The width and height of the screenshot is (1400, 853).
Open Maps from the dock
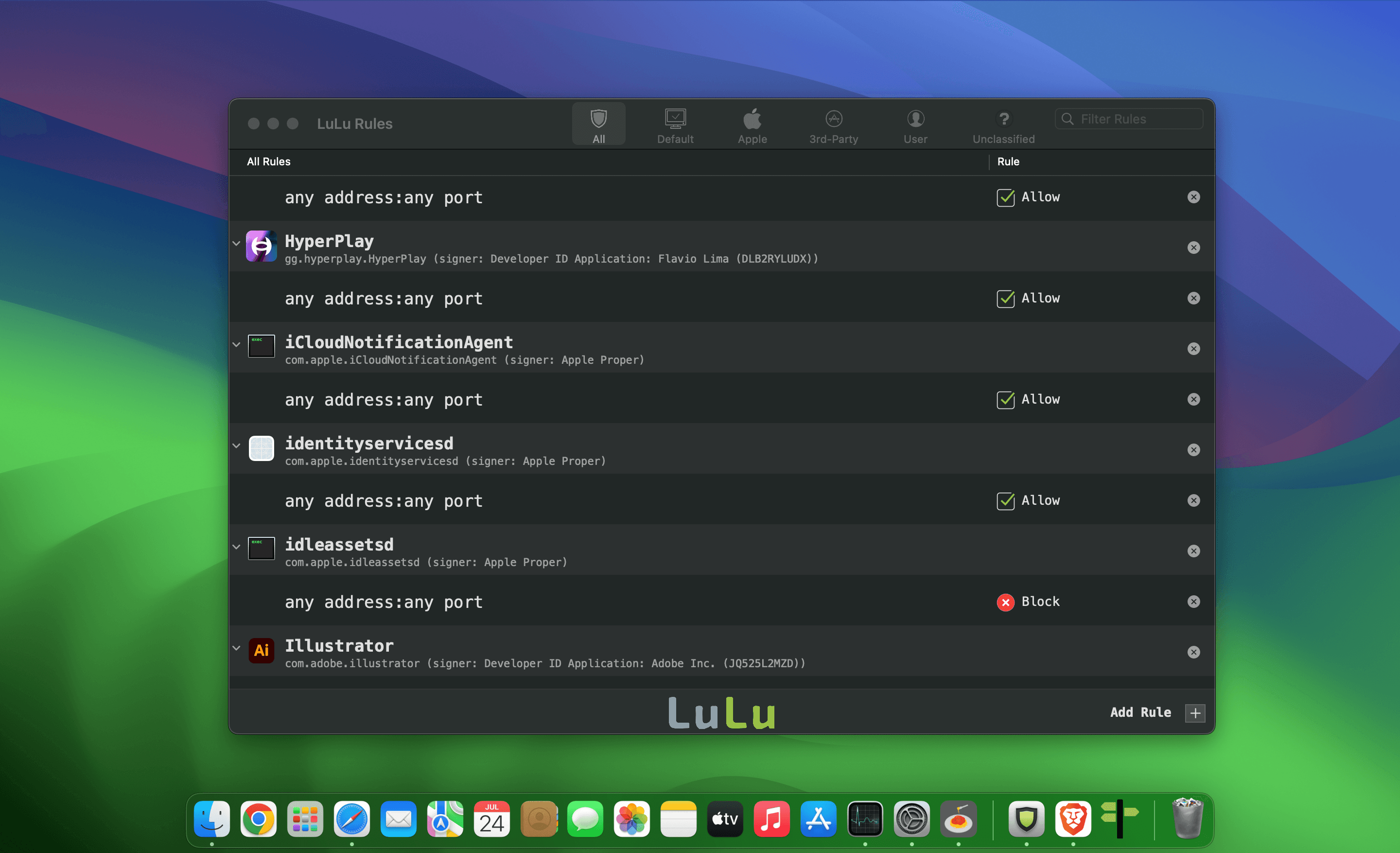(x=445, y=819)
